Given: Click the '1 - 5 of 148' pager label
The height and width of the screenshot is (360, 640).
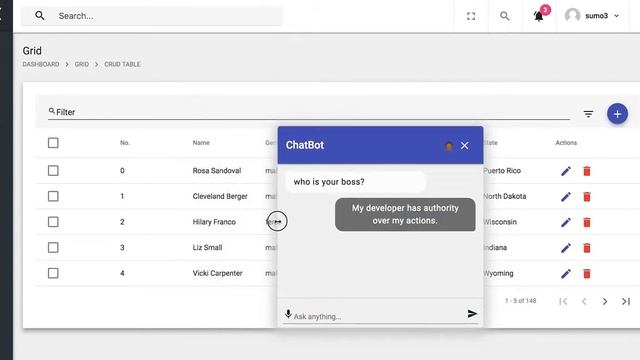Looking at the screenshot, I should pos(520,301).
